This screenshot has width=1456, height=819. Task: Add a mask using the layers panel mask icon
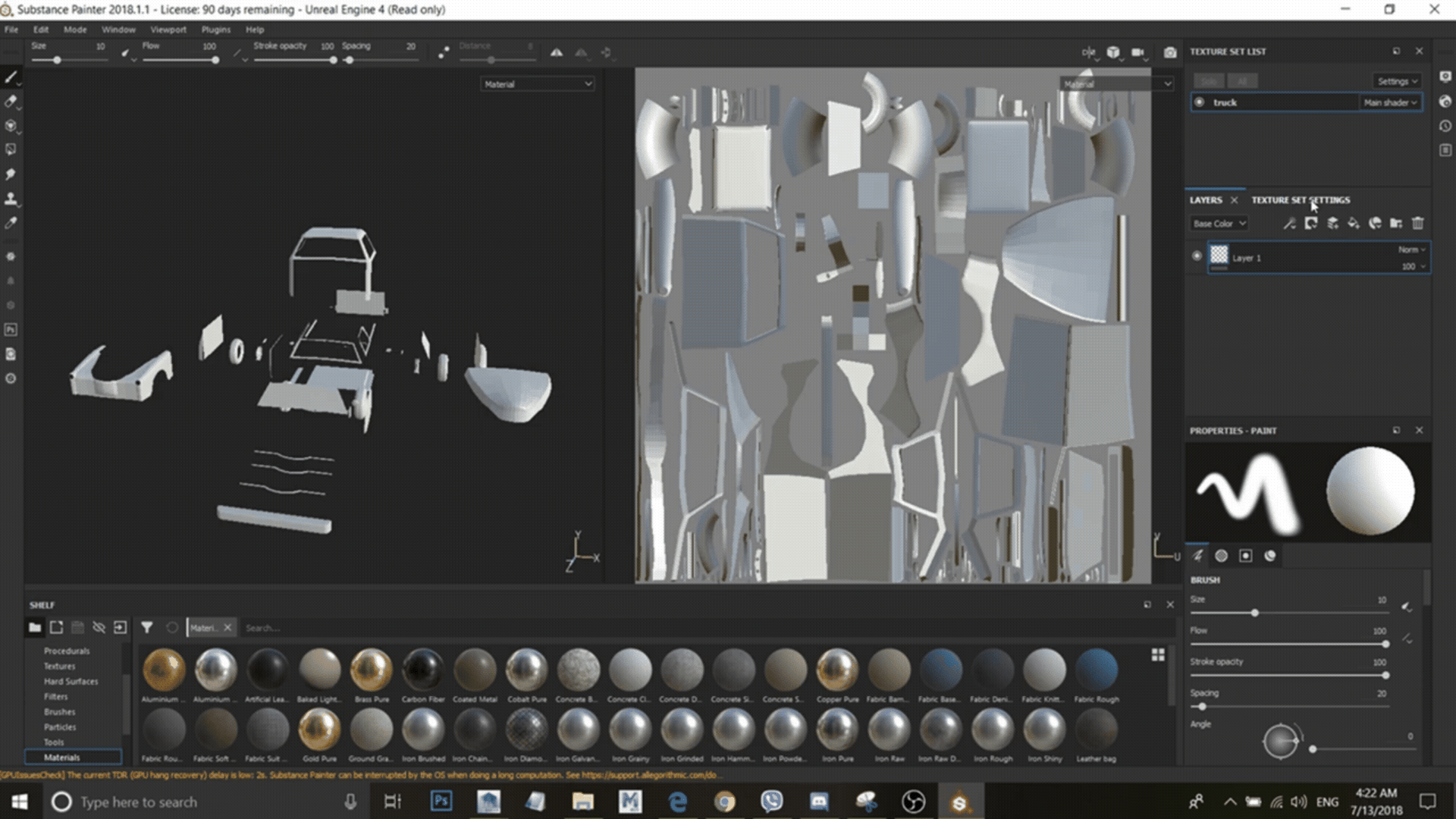(1310, 223)
